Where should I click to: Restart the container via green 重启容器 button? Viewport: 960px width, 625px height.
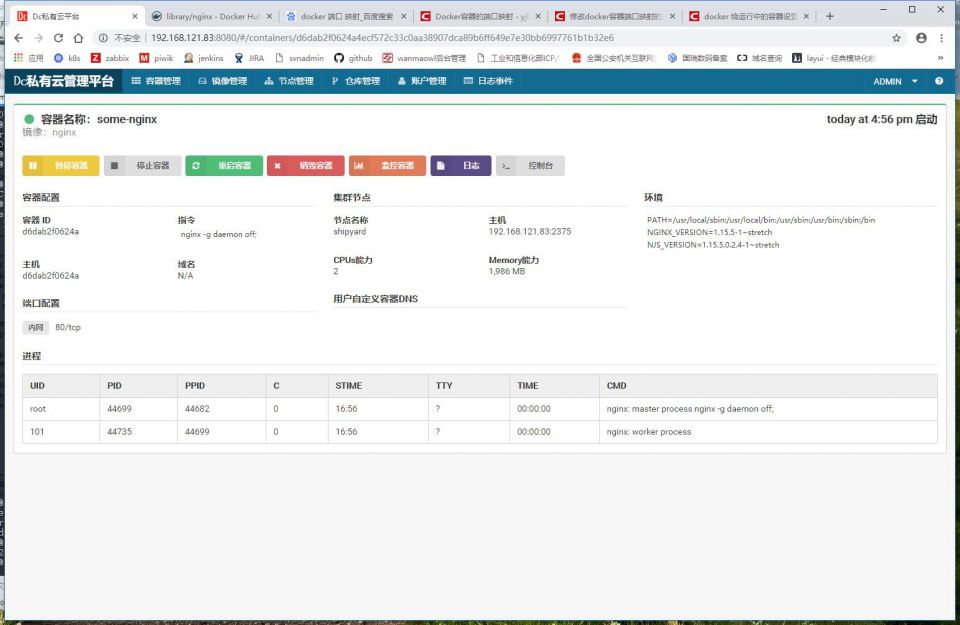pos(224,166)
